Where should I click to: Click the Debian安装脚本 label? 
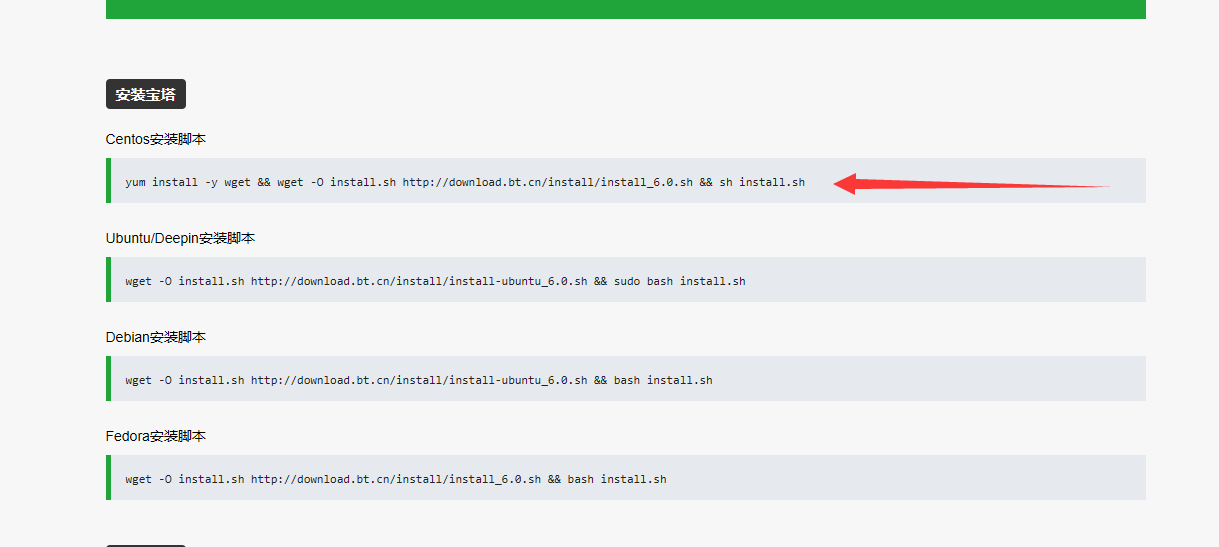156,337
